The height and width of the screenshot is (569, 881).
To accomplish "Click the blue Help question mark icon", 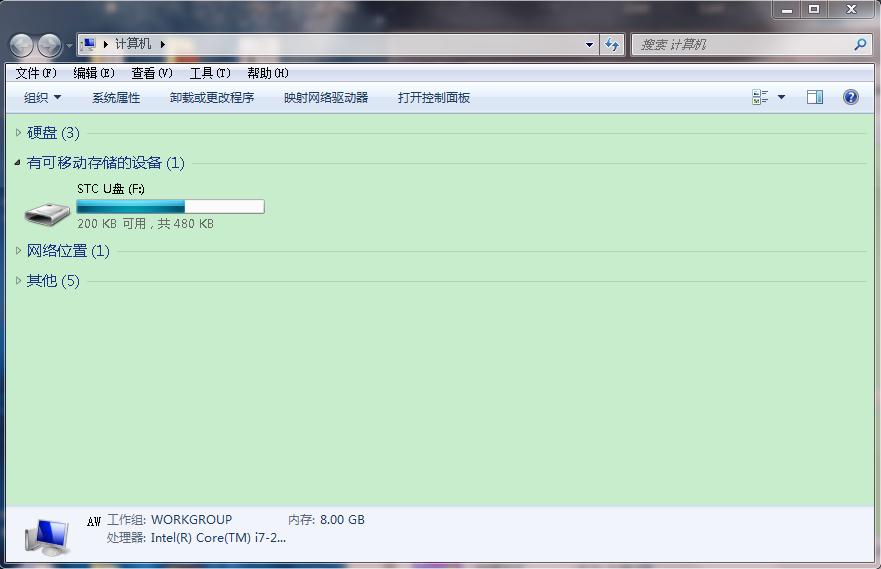I will [851, 97].
